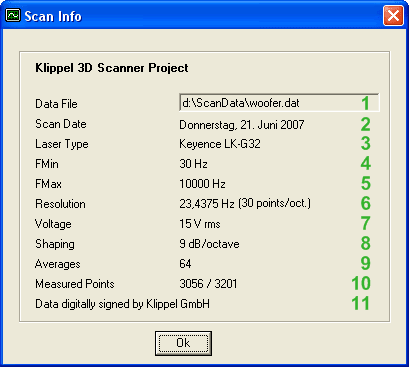
Task: Click the green annotation number 1
Action: pyautogui.click(x=366, y=103)
